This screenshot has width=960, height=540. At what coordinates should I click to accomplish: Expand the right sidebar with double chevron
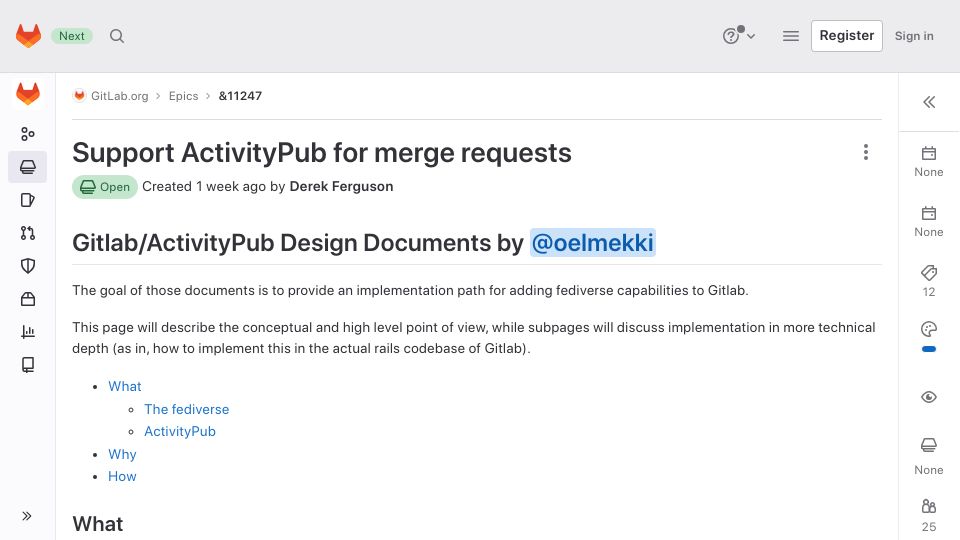(x=929, y=102)
